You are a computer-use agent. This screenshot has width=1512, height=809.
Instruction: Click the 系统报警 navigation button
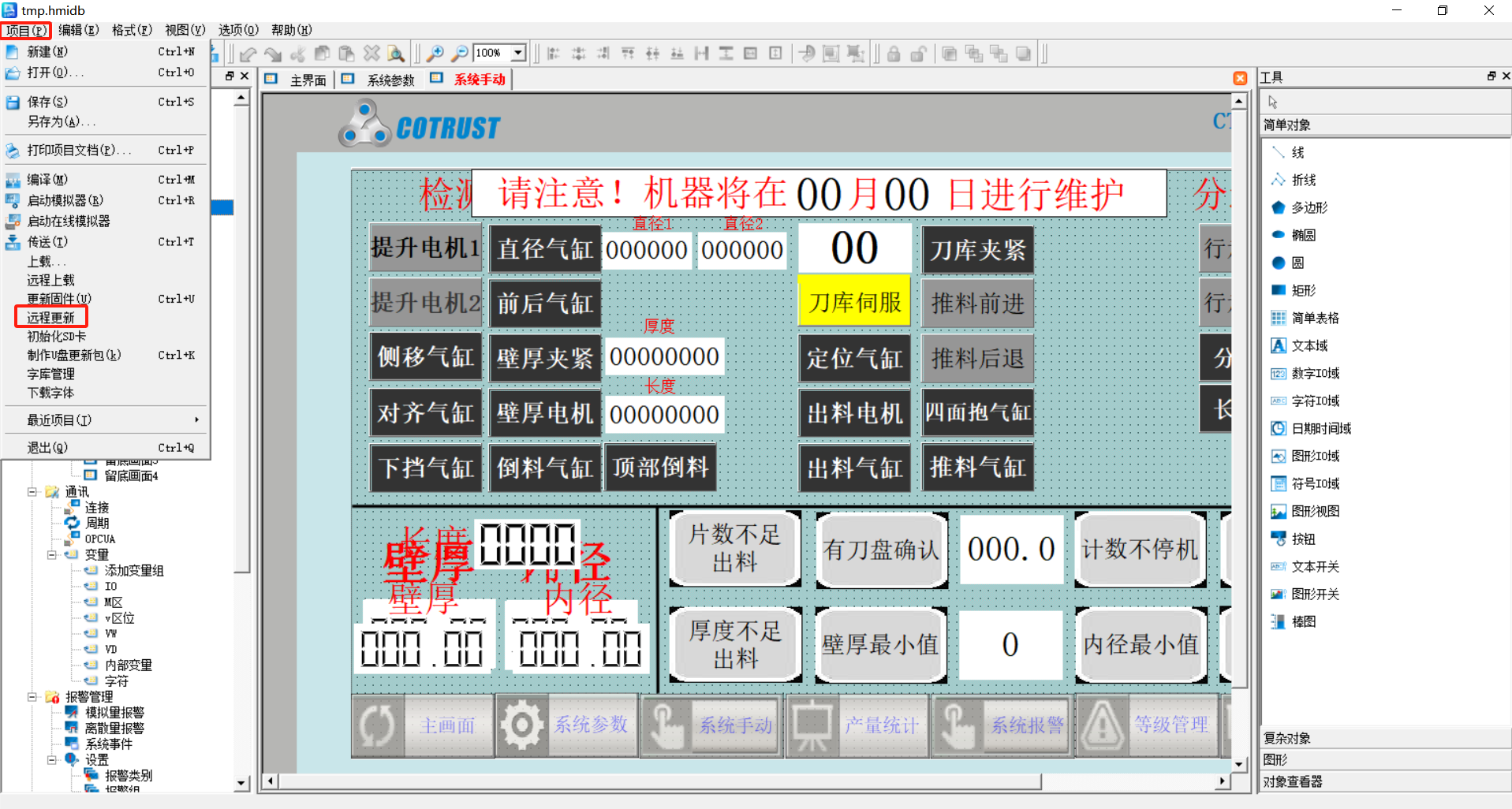(1002, 725)
